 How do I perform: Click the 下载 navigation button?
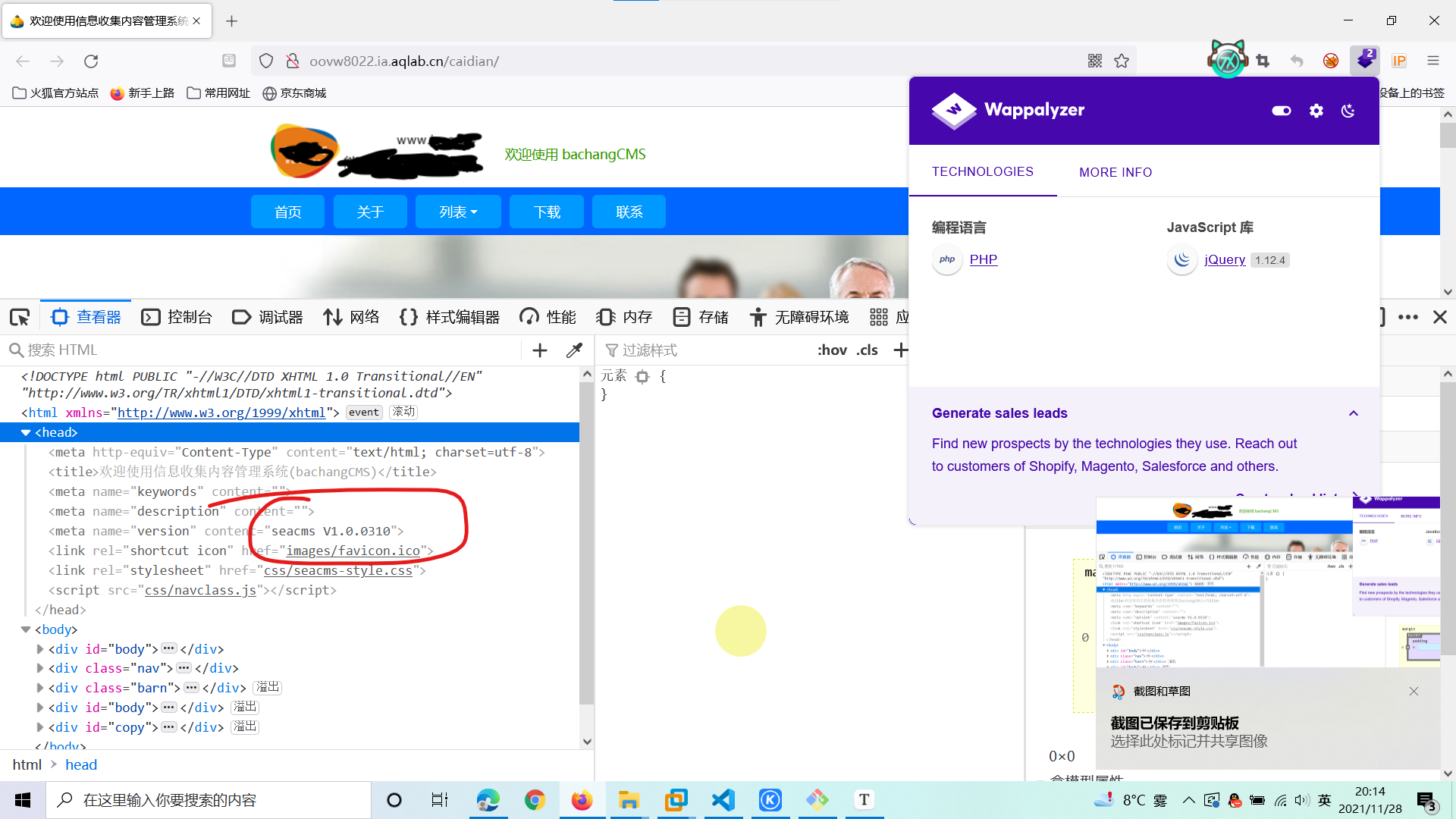[547, 212]
